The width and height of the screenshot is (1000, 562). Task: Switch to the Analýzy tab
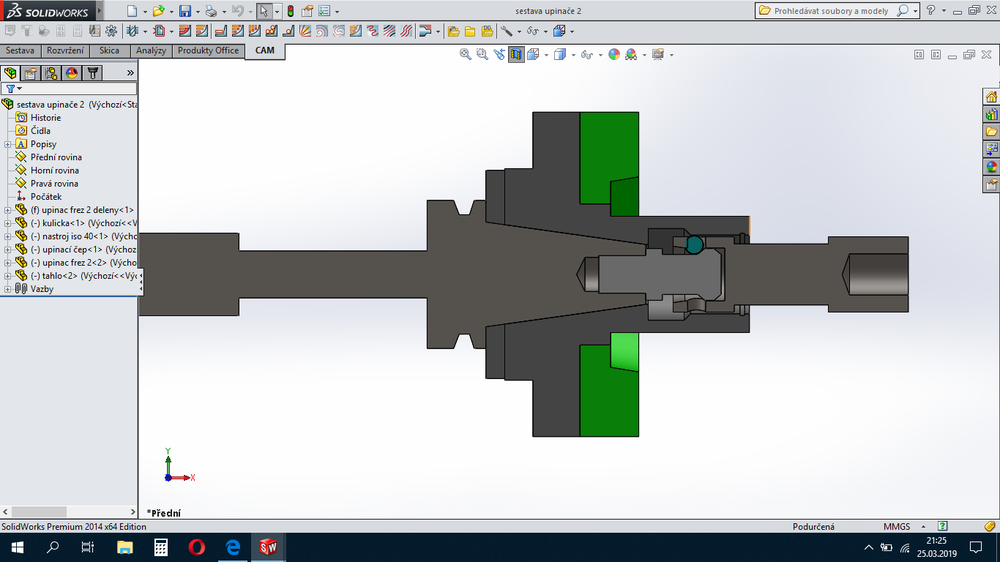coord(151,51)
